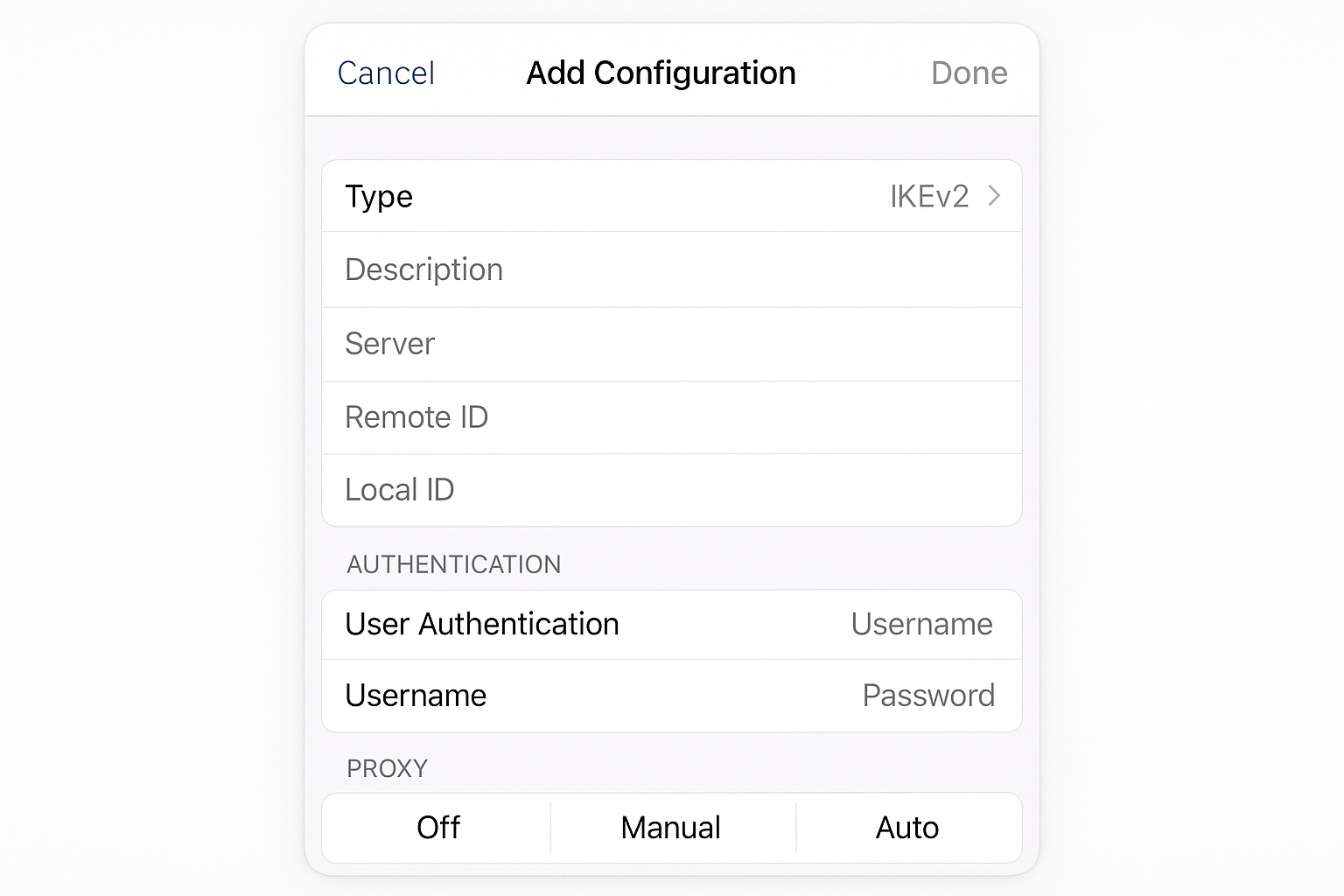Tap the PROXY section header
The image size is (1344, 896).
click(387, 768)
